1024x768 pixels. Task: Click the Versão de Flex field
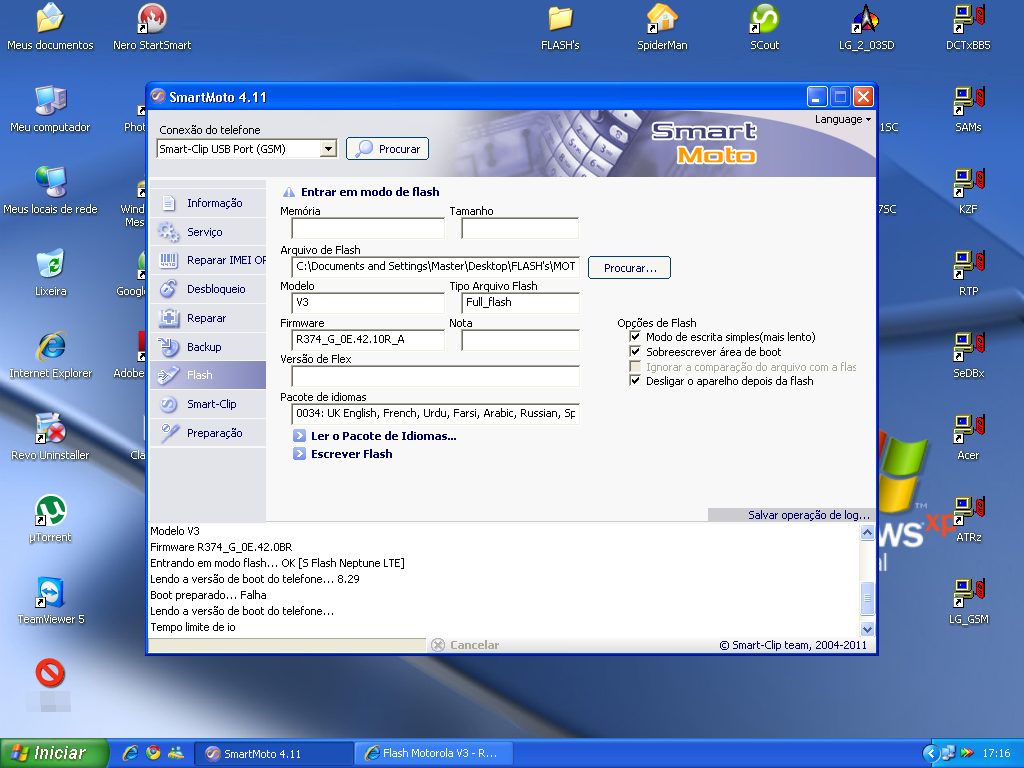tap(435, 376)
